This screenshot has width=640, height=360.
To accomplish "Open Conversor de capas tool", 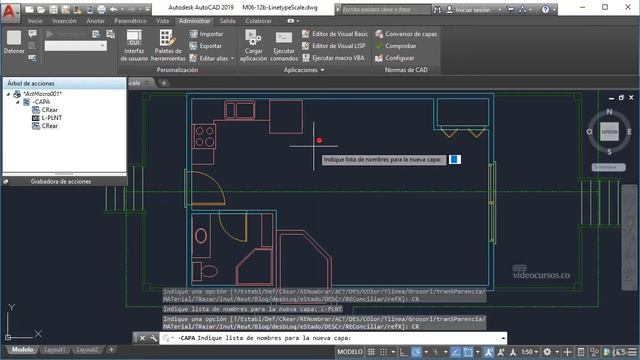I will coord(406,34).
